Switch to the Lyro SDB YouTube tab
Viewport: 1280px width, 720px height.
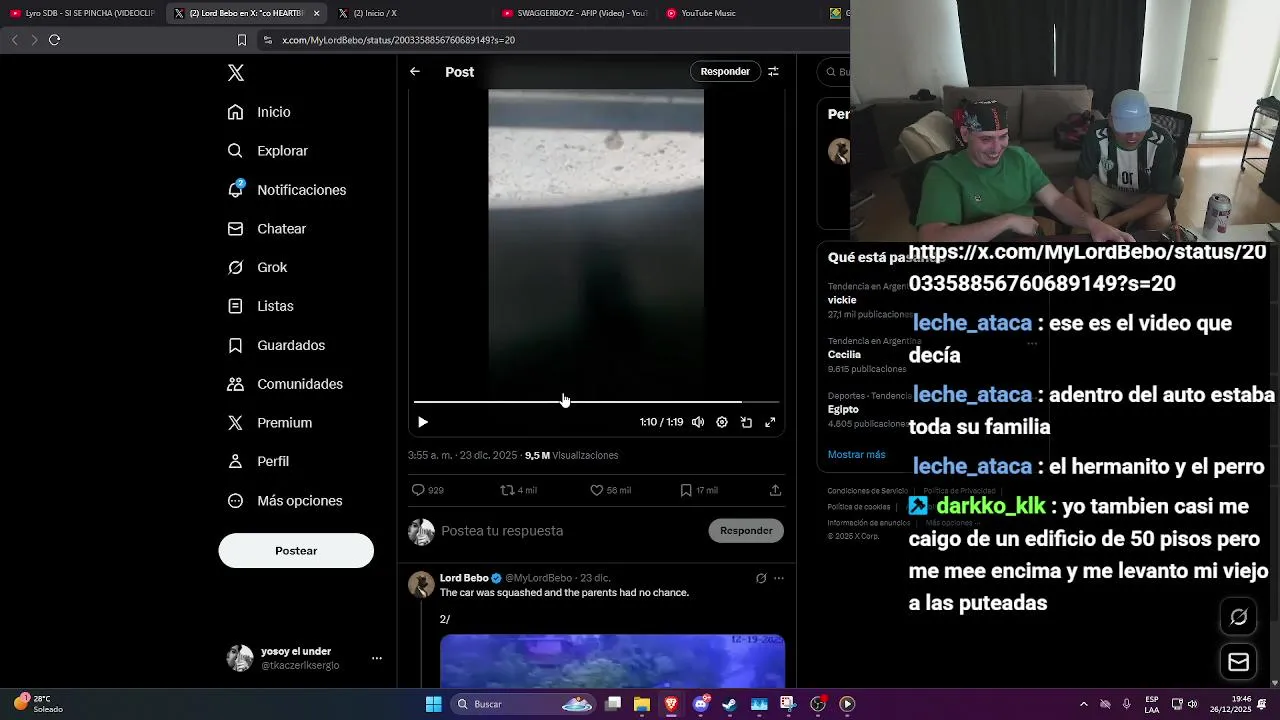click(x=82, y=13)
